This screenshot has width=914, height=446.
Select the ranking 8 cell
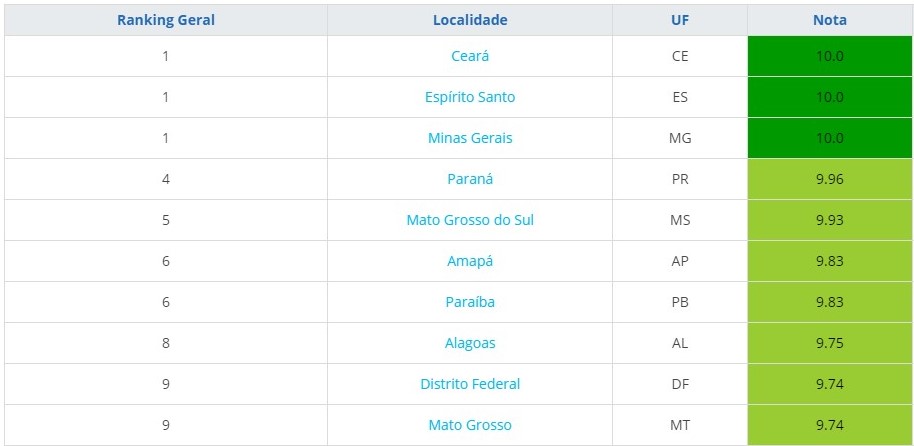pos(166,343)
